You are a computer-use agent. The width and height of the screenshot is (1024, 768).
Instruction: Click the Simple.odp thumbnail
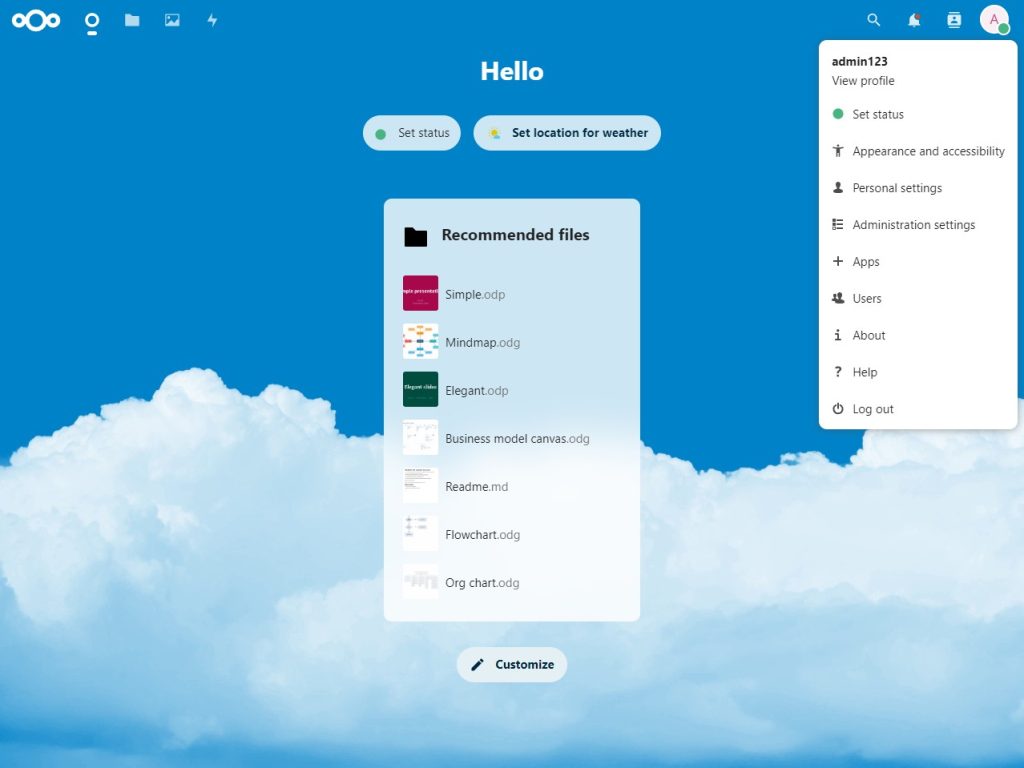point(421,293)
